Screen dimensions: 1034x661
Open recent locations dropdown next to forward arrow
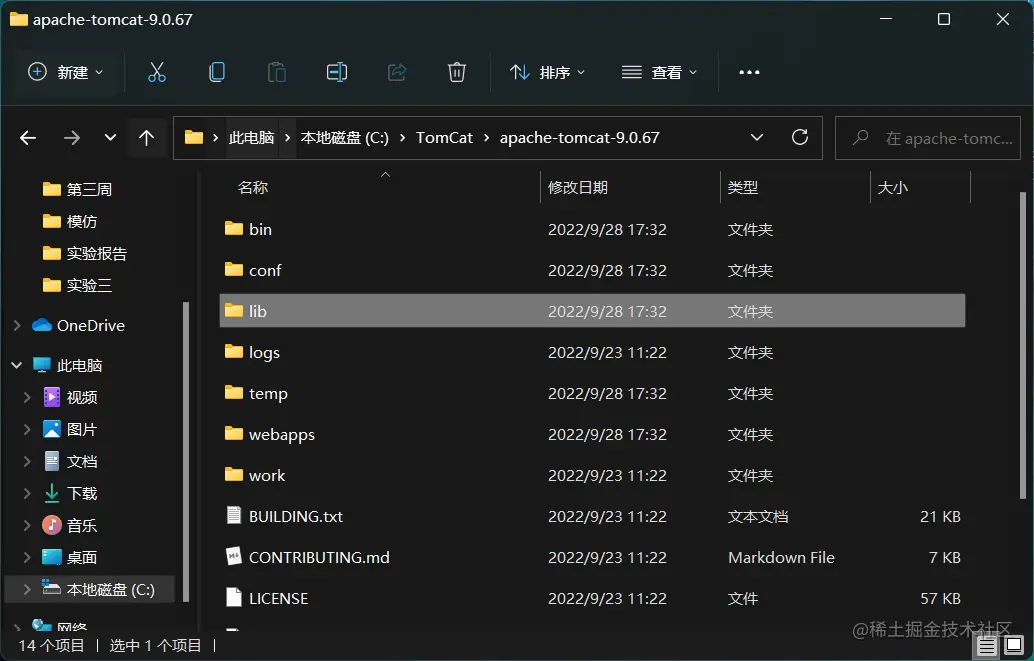pos(110,138)
